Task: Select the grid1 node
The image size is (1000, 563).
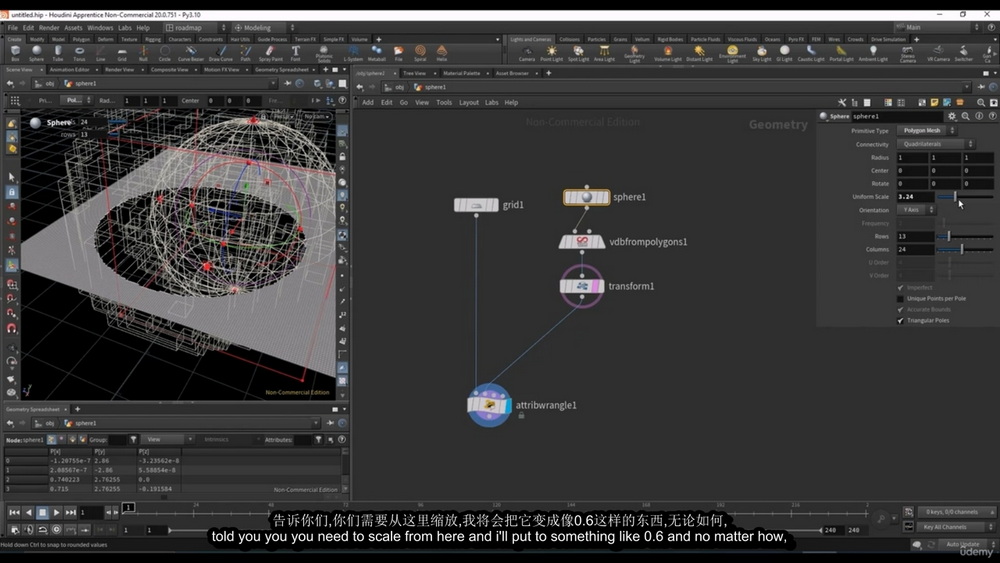Action: [476, 205]
